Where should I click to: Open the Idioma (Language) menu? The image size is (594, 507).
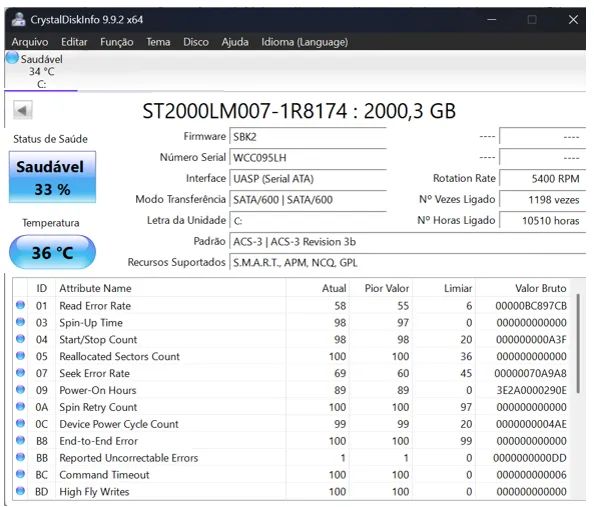[x=305, y=42]
